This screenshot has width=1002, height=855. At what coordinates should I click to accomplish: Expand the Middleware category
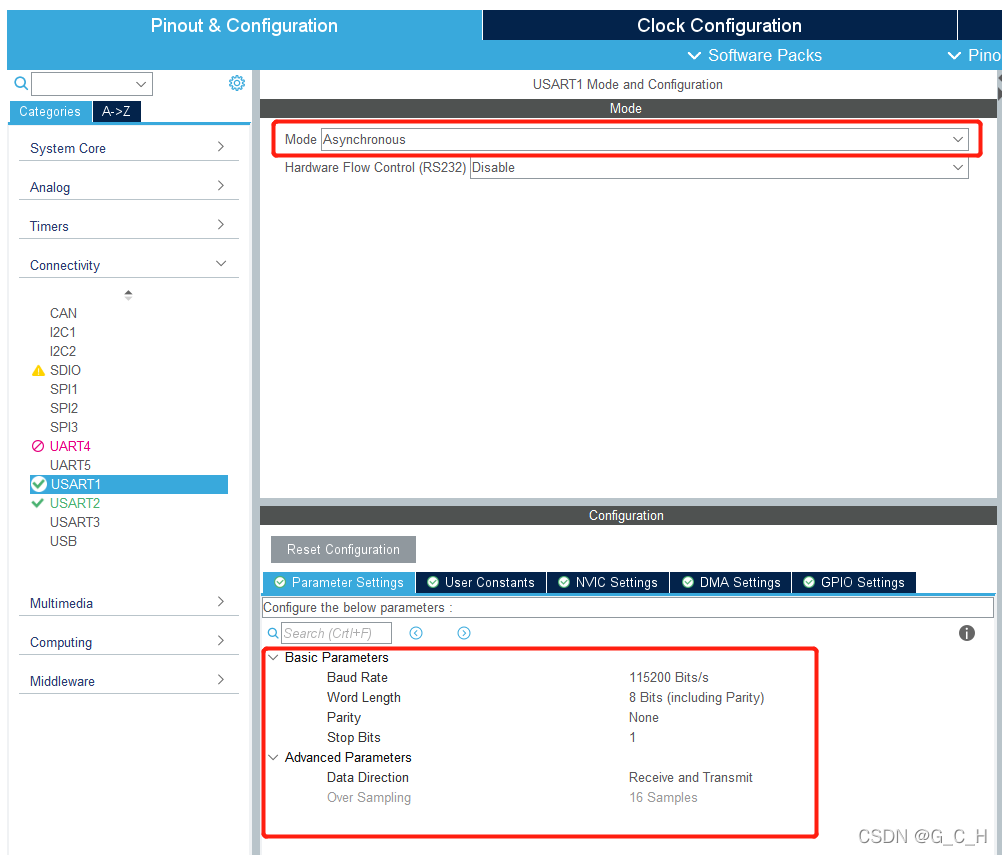(128, 681)
